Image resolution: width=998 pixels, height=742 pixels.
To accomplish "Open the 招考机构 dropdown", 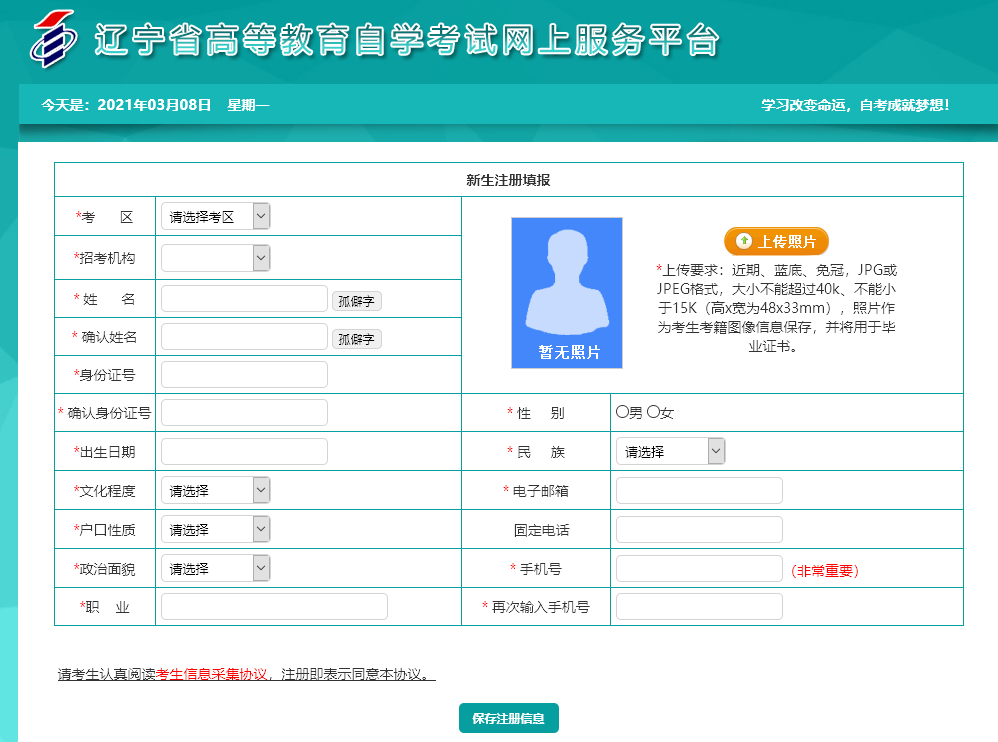I will pyautogui.click(x=215, y=257).
